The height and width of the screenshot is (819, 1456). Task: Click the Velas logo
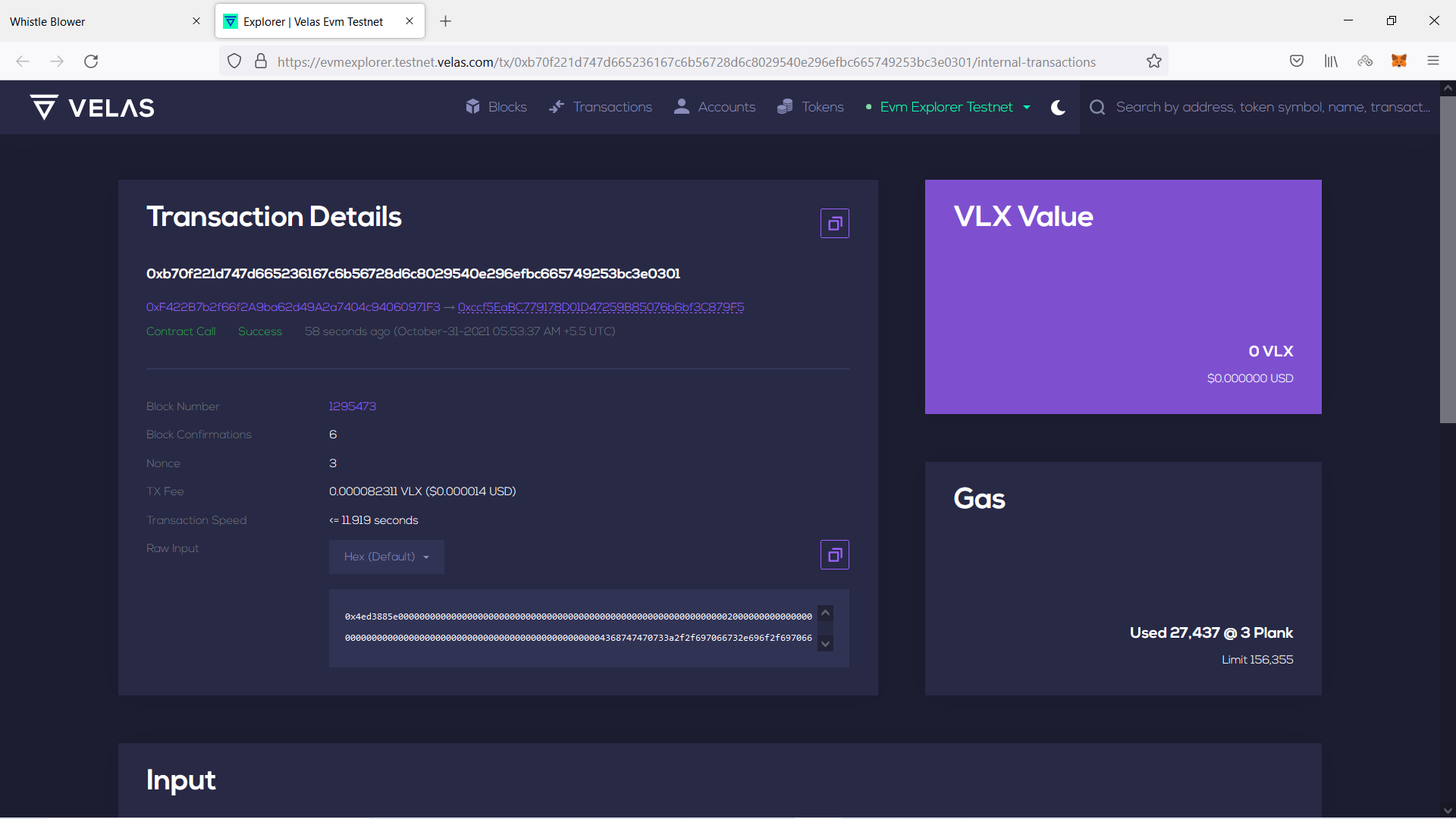(93, 108)
